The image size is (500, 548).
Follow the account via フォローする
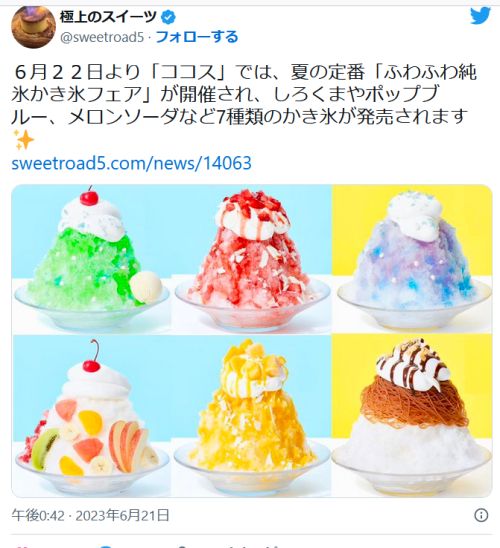pyautogui.click(x=197, y=37)
